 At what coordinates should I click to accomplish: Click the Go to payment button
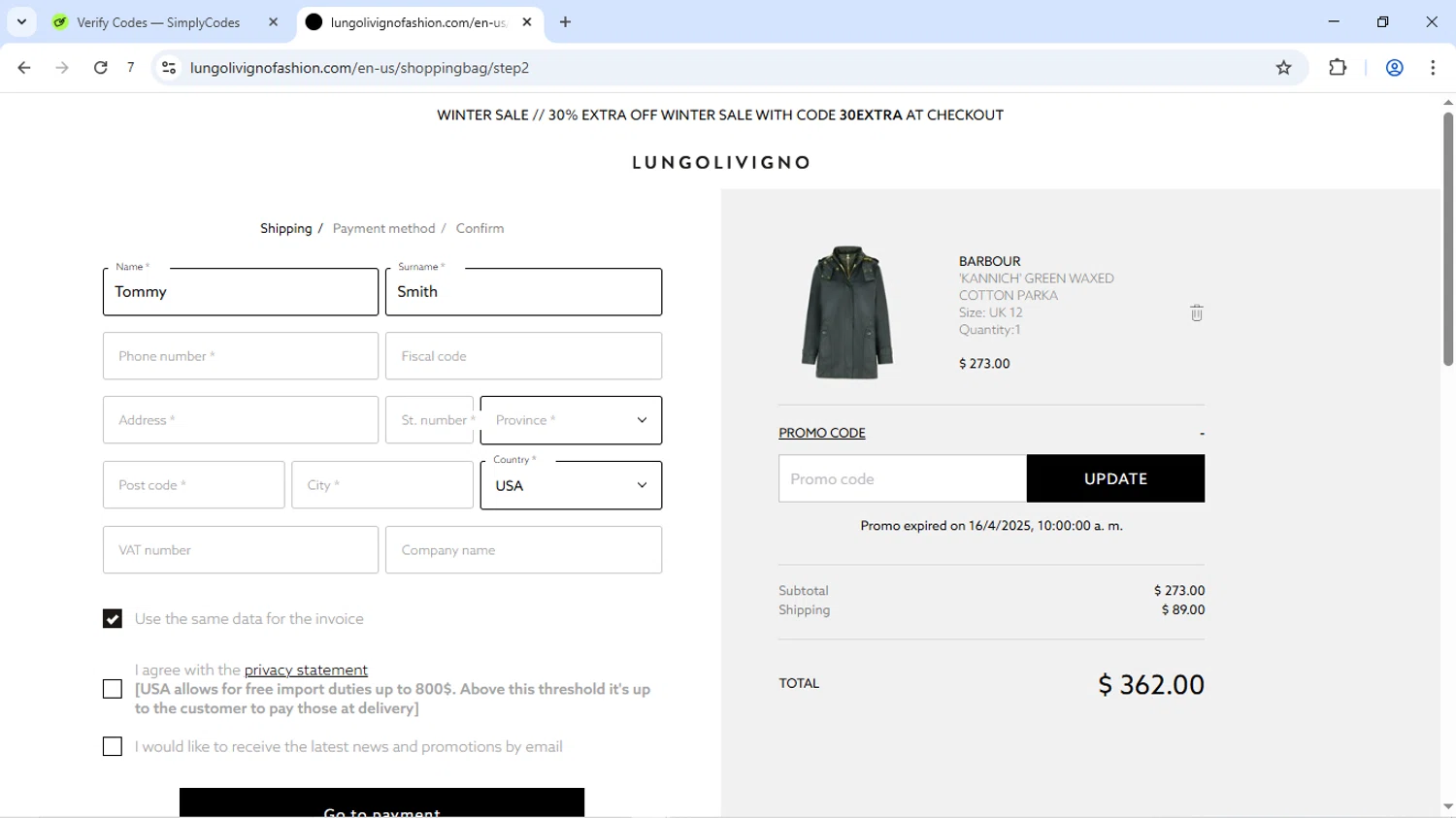tap(381, 803)
